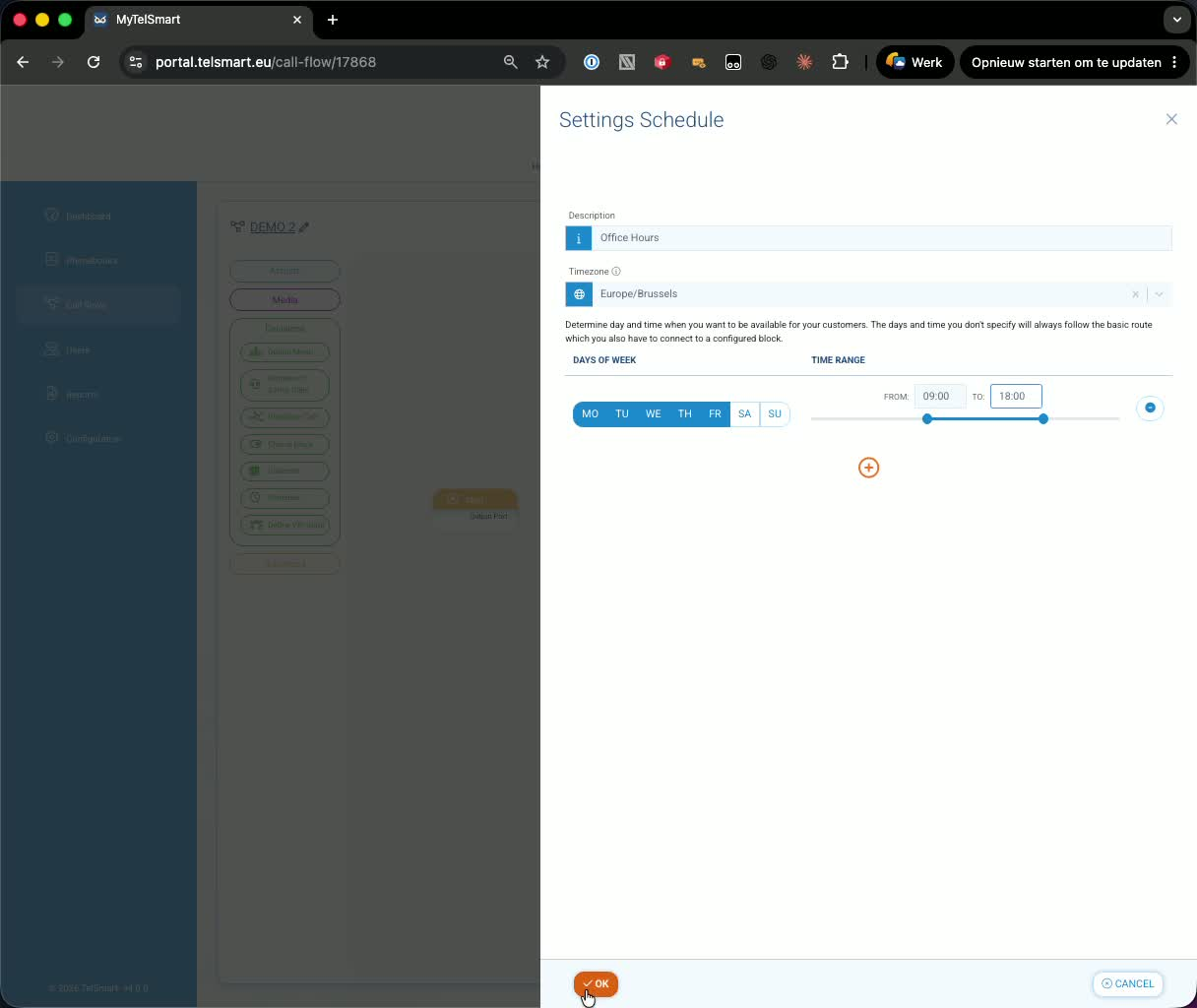
Task: Close the Settings Schedule panel
Action: 1171,119
